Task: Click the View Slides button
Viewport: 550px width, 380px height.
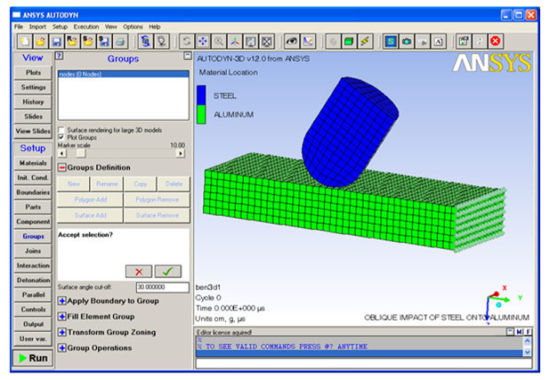Action: [x=33, y=131]
